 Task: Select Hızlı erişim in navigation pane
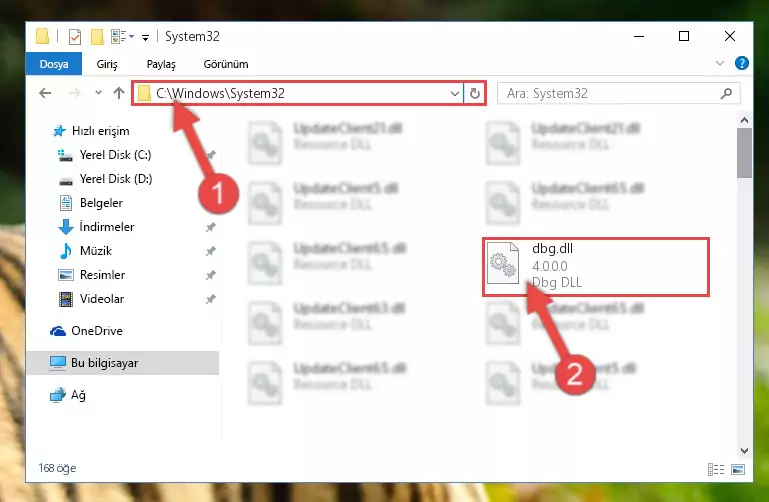(x=101, y=131)
